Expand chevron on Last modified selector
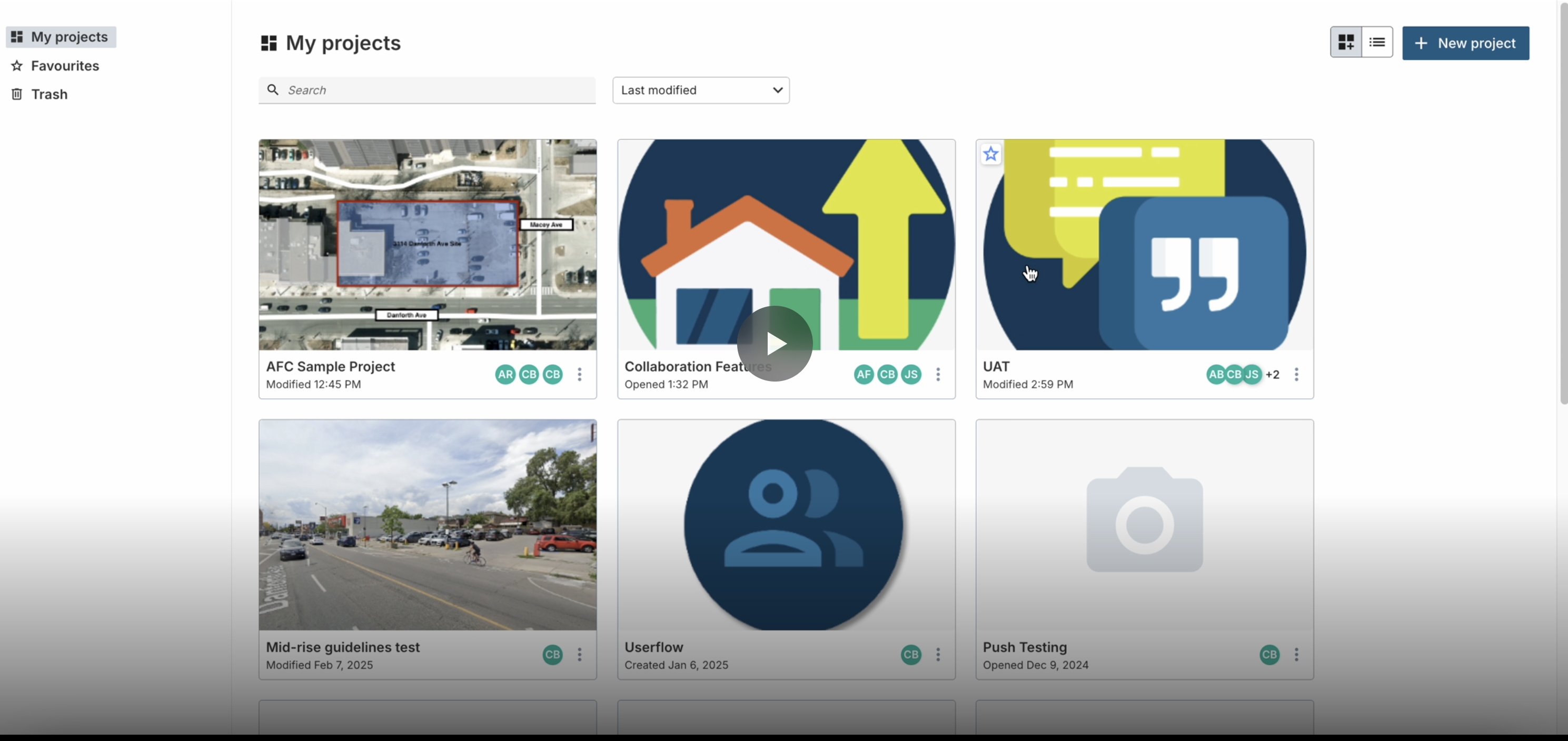 point(777,90)
